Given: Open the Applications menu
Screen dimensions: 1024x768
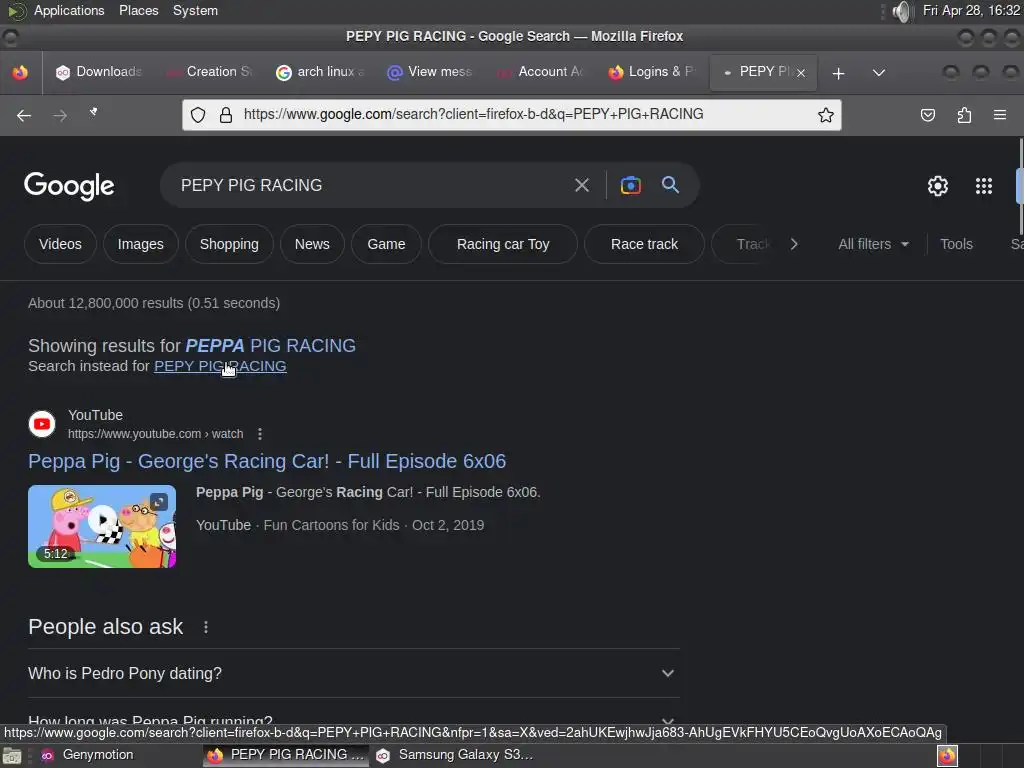Looking at the screenshot, I should [x=69, y=10].
